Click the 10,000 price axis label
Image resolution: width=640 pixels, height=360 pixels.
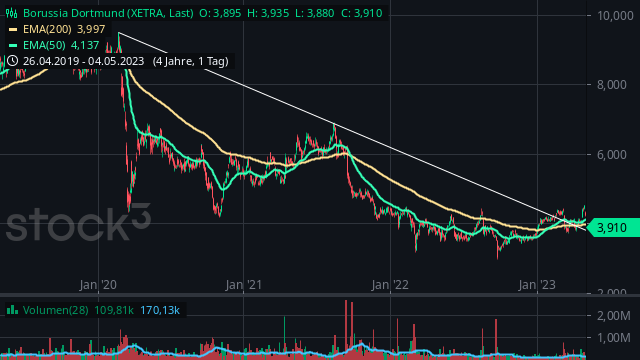615,16
